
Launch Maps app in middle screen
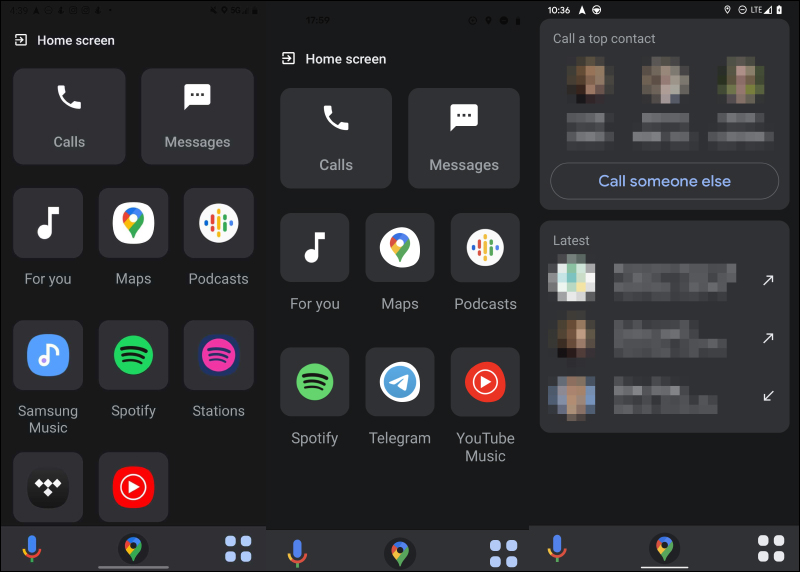pos(400,247)
